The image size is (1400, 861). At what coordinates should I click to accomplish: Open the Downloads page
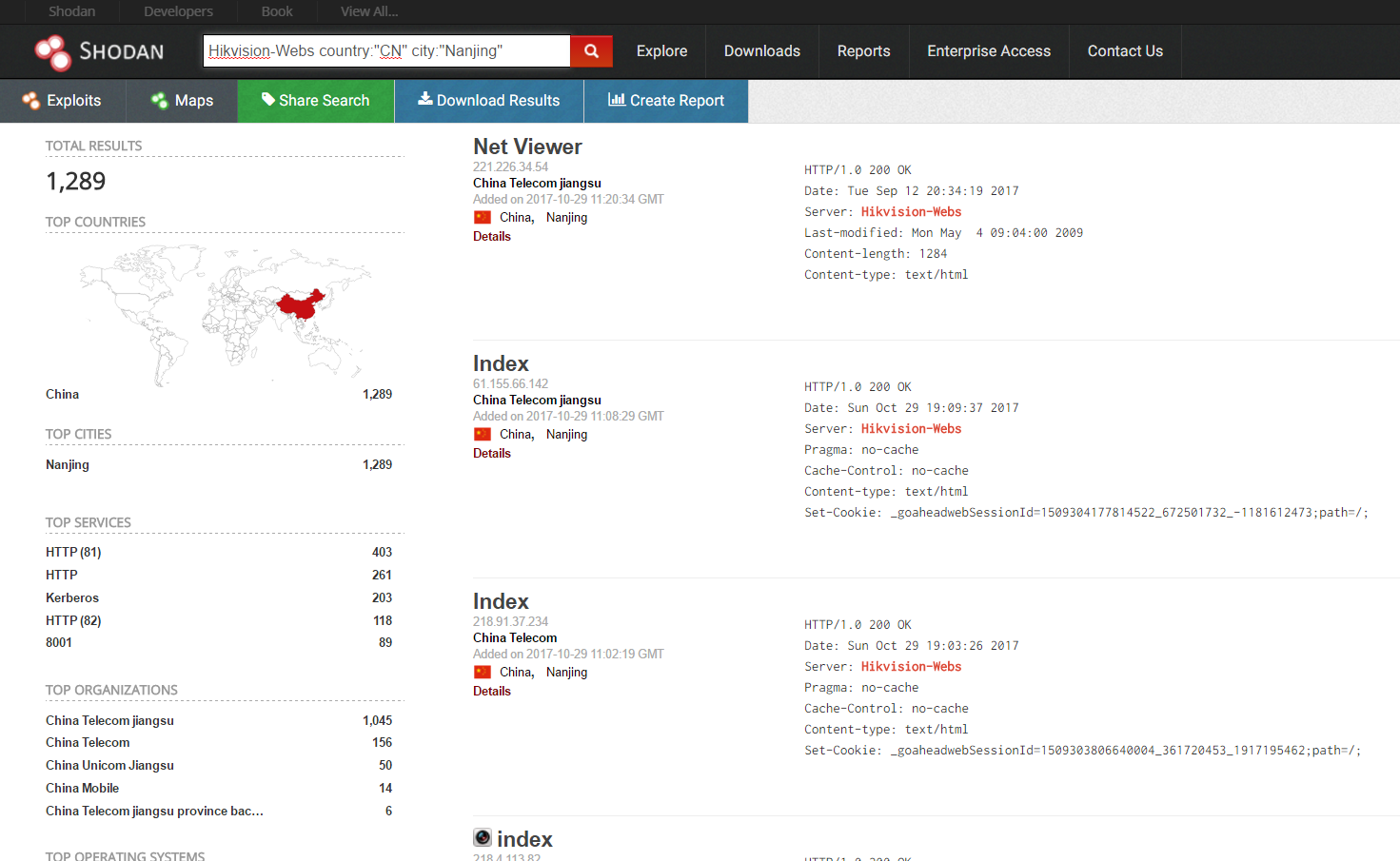pyautogui.click(x=762, y=51)
